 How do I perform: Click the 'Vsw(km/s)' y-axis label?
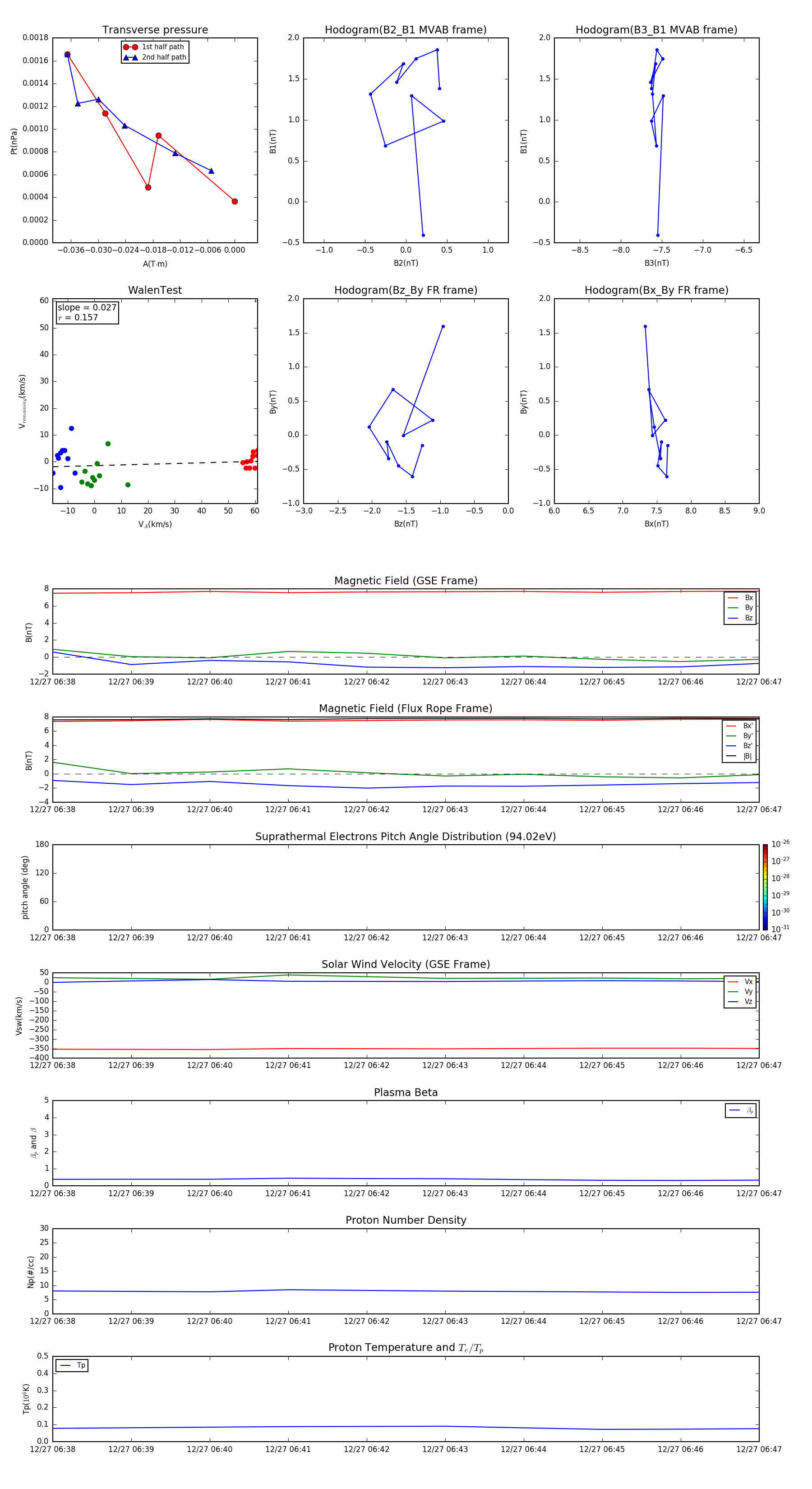pos(19,1015)
